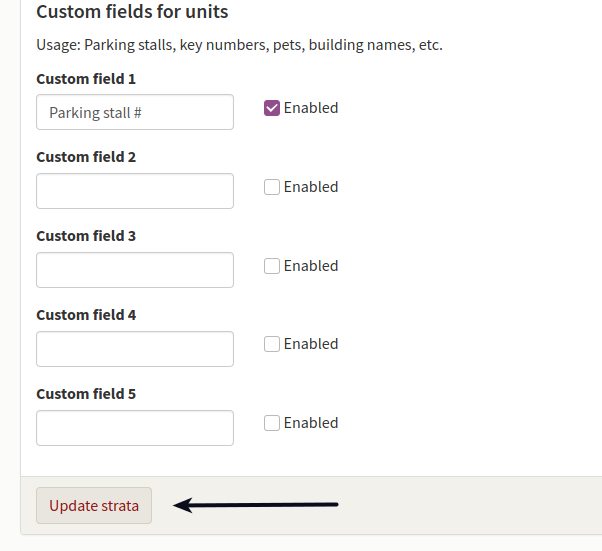Uncheck the Enabled checkbox for Custom field 1

pyautogui.click(x=272, y=108)
